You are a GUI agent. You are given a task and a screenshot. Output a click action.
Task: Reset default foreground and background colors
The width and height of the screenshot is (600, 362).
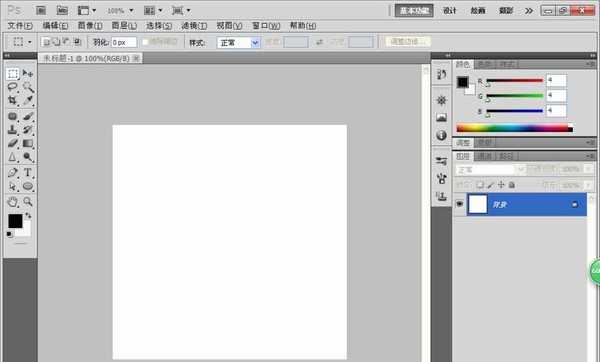(10, 235)
